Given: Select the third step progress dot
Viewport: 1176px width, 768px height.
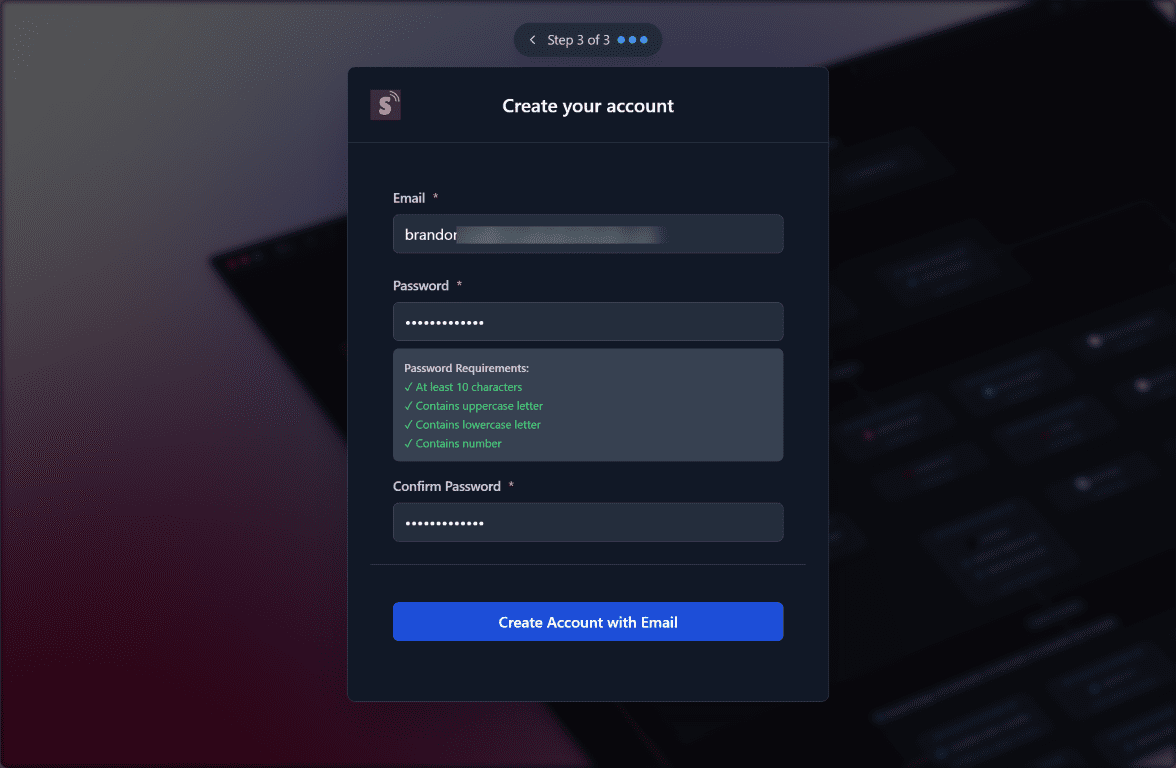Looking at the screenshot, I should [644, 40].
